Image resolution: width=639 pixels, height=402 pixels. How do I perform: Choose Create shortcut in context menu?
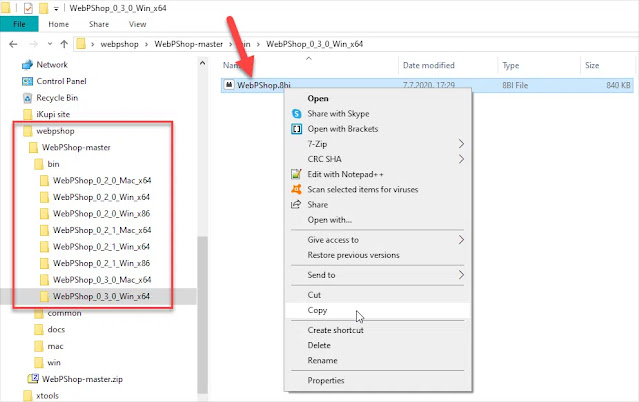point(378,330)
